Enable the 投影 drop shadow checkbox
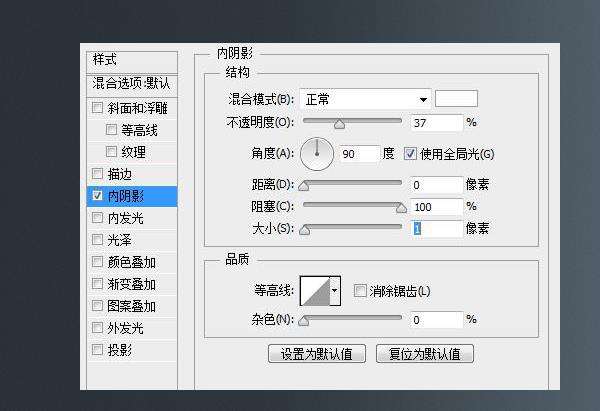The image size is (600, 411). 97,350
